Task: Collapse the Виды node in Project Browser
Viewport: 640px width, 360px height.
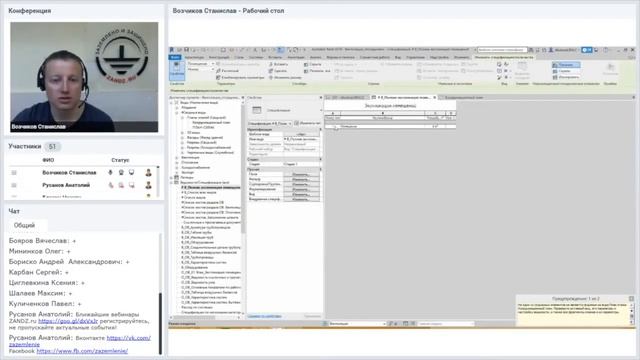Action: point(172,102)
